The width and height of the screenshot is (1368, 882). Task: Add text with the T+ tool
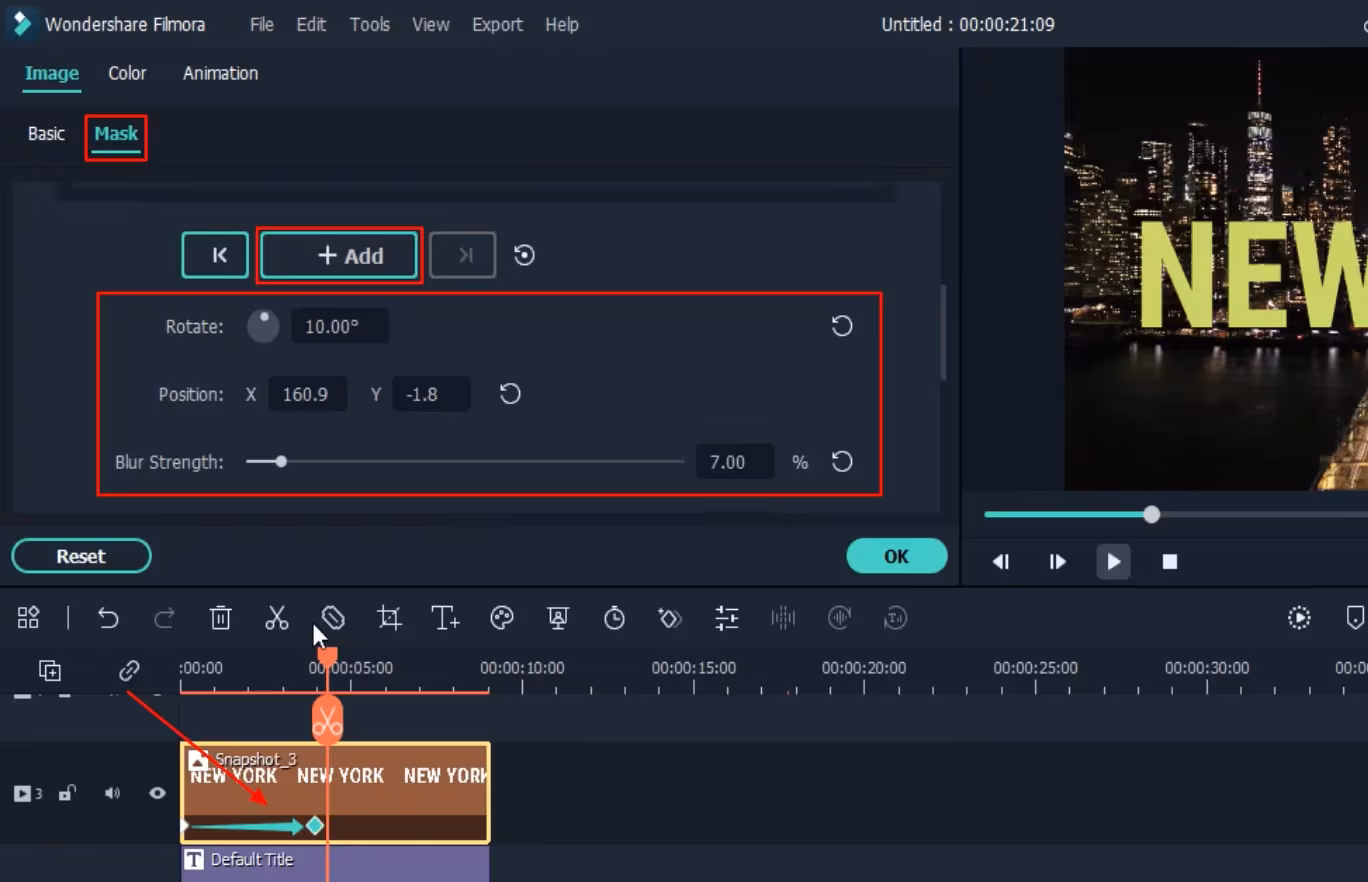point(445,618)
